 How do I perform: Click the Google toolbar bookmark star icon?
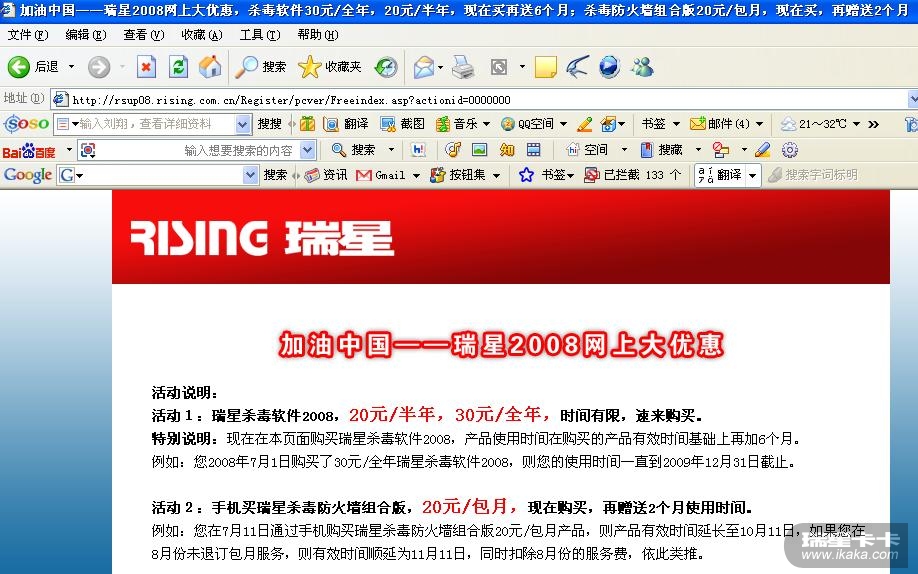tap(526, 175)
